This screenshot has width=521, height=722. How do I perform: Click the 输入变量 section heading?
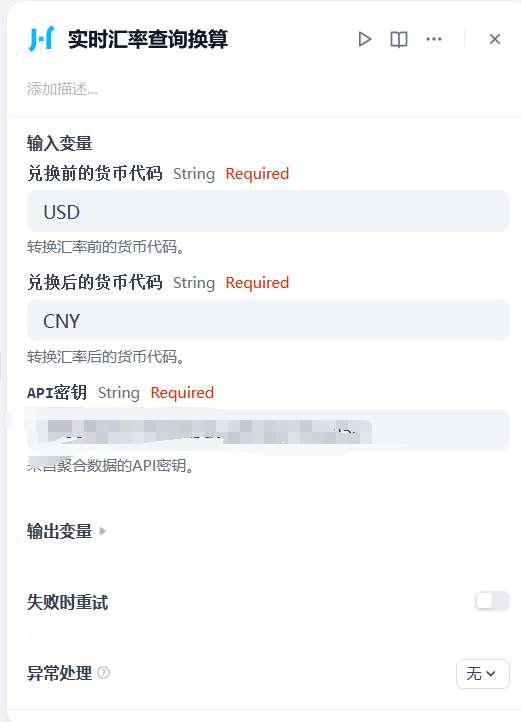59,143
